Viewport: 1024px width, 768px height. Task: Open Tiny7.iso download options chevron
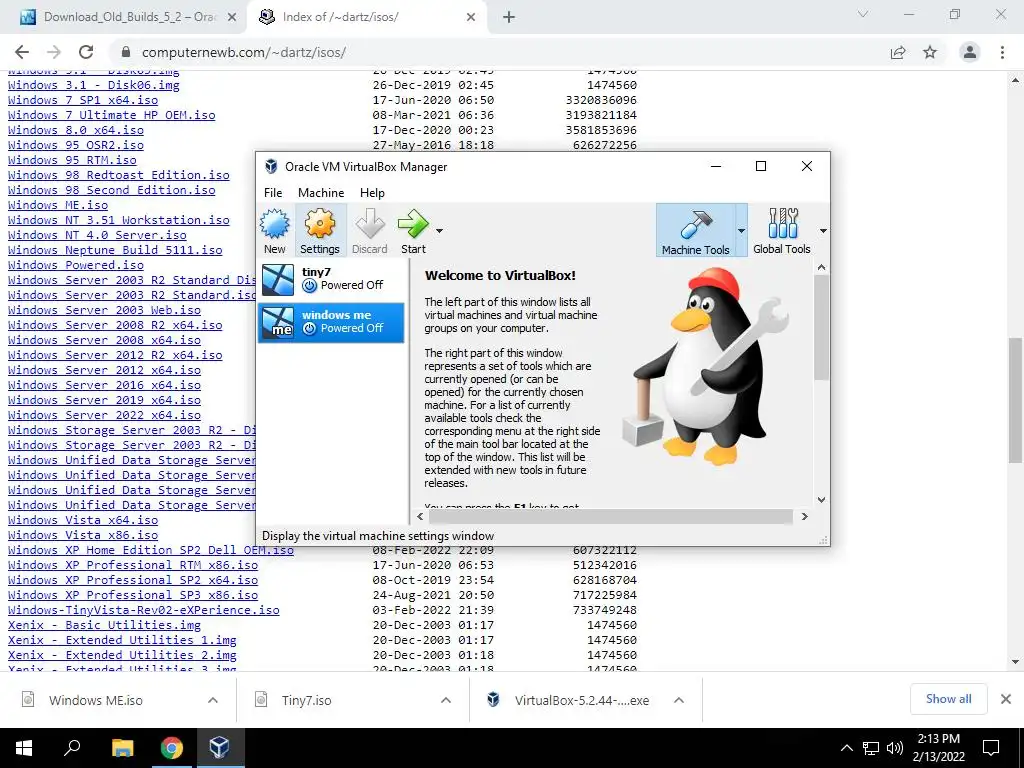pyautogui.click(x=446, y=700)
